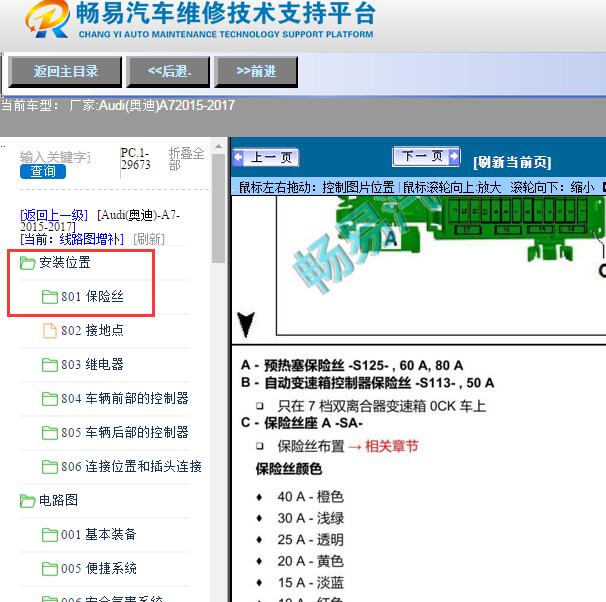
Task: Click the sidebar vertical scrollbar thumb
Action: tap(218, 209)
